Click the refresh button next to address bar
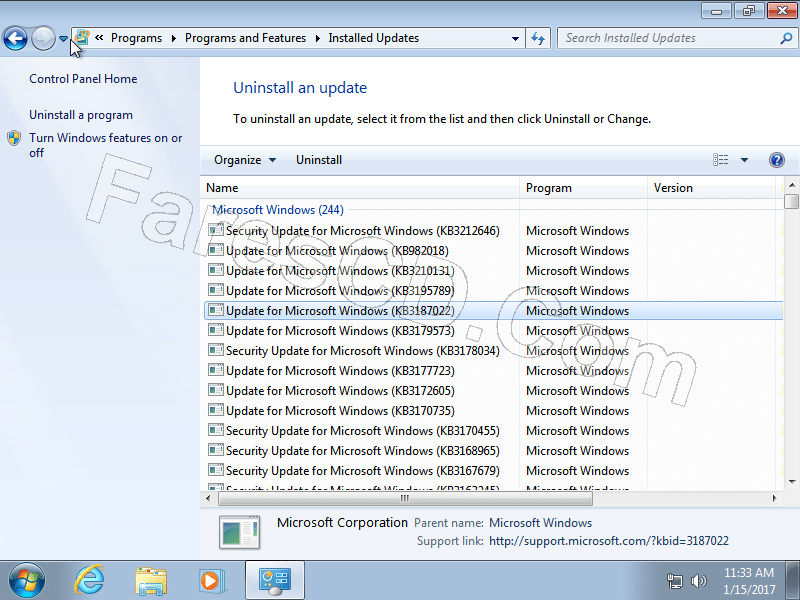The image size is (800, 600). point(538,38)
